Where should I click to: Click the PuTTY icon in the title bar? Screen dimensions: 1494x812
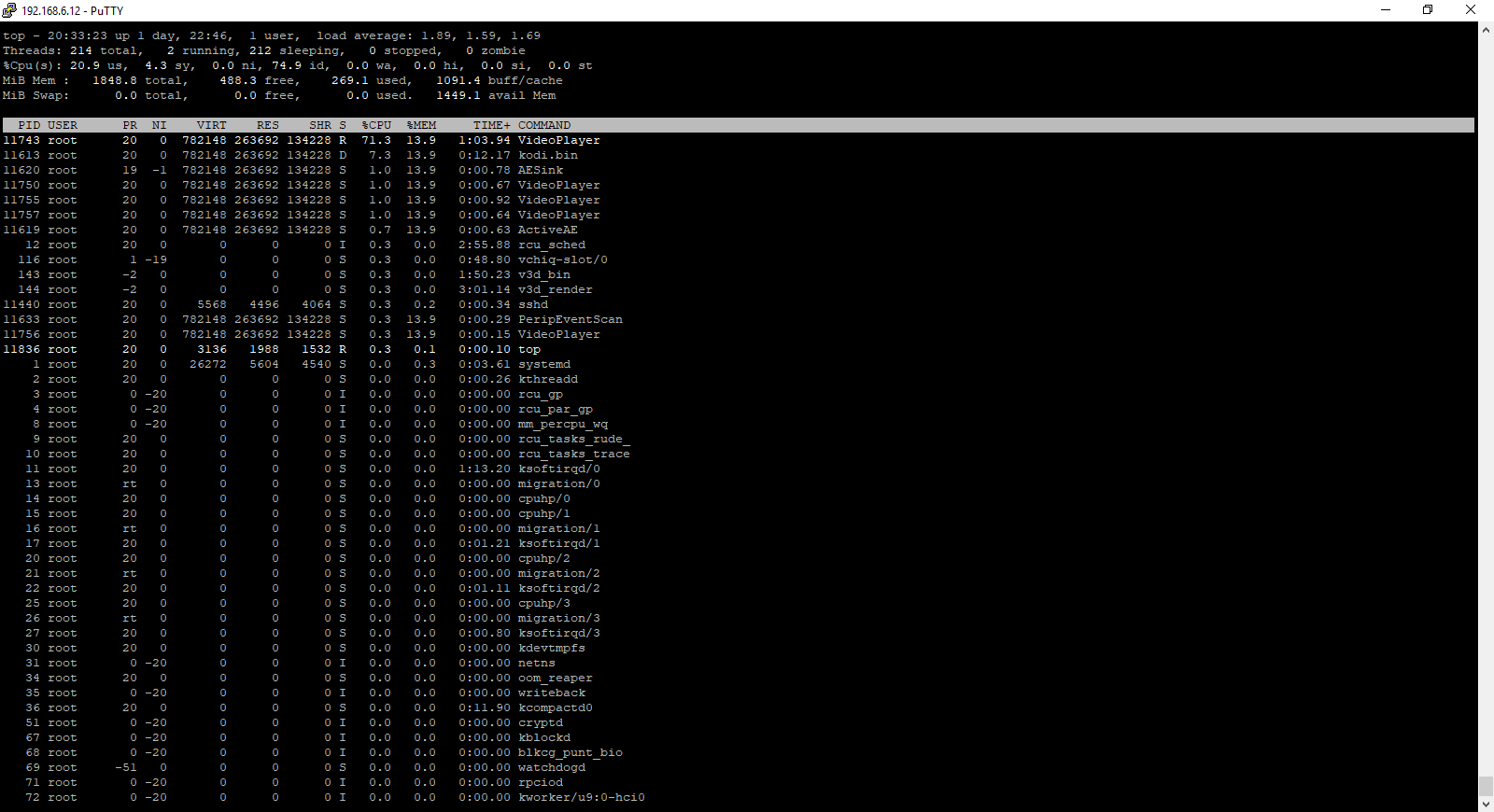click(9, 10)
